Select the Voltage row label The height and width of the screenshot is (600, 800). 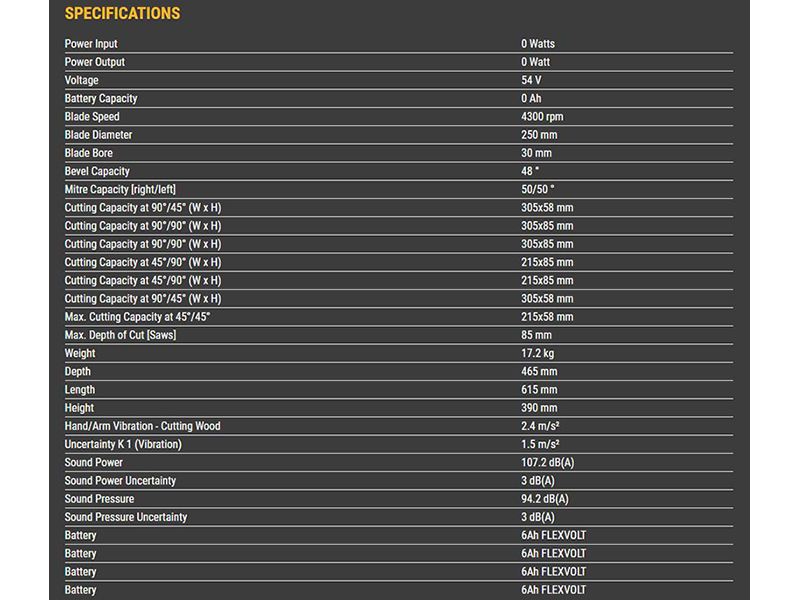[x=82, y=80]
